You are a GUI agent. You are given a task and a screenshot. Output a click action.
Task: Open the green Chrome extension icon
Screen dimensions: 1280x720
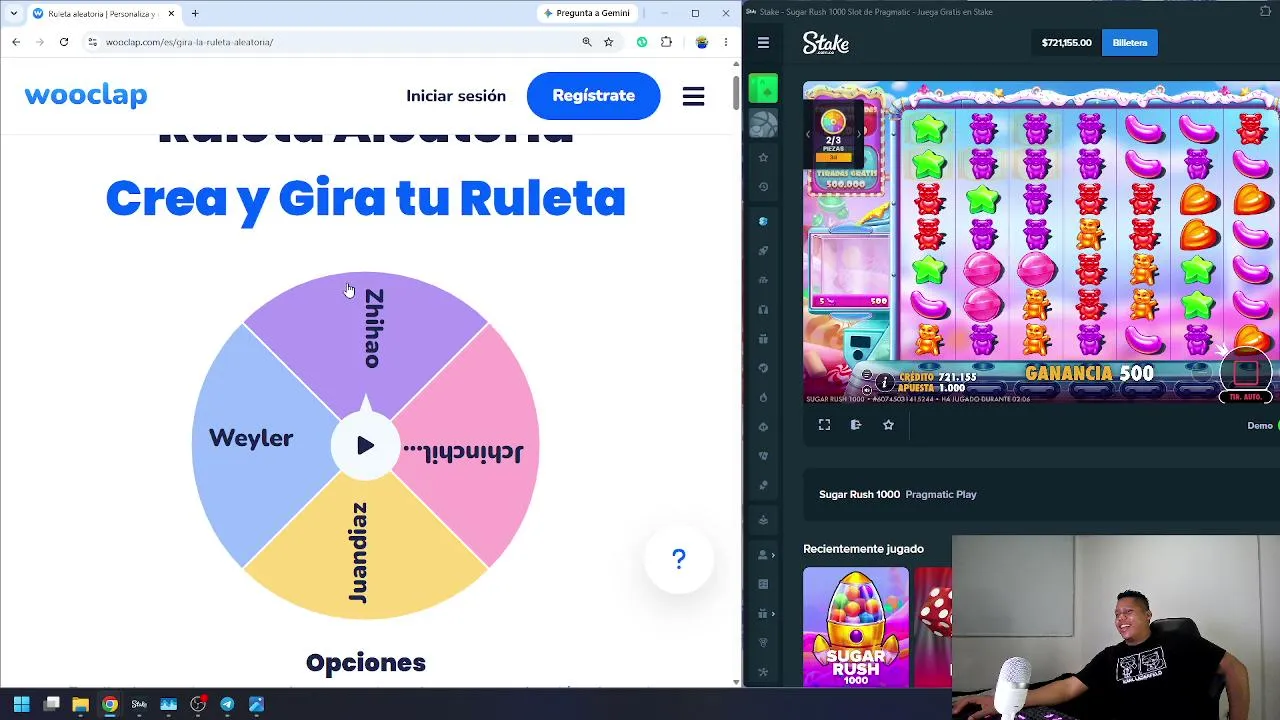pyautogui.click(x=642, y=42)
